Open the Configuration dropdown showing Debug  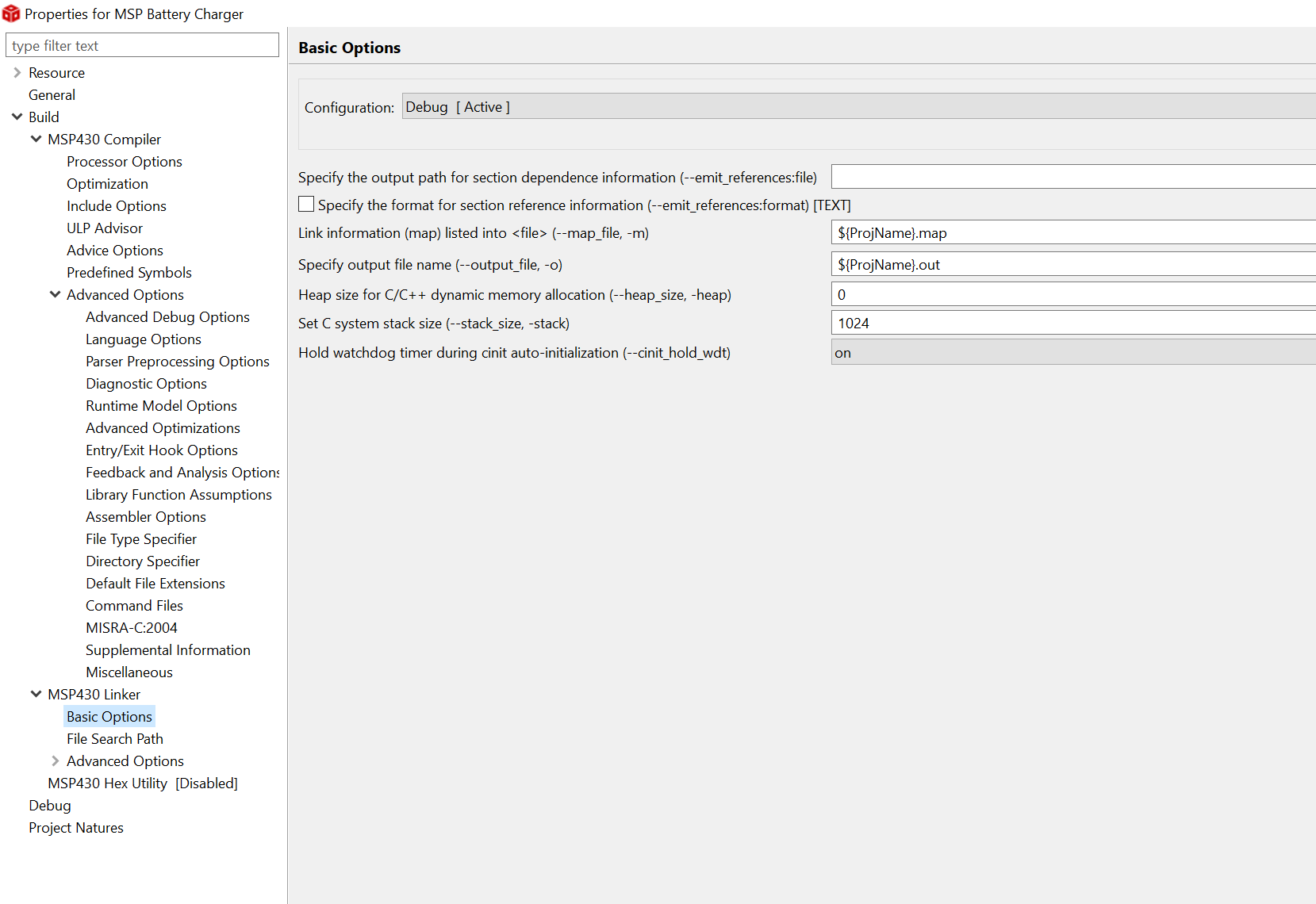[857, 107]
